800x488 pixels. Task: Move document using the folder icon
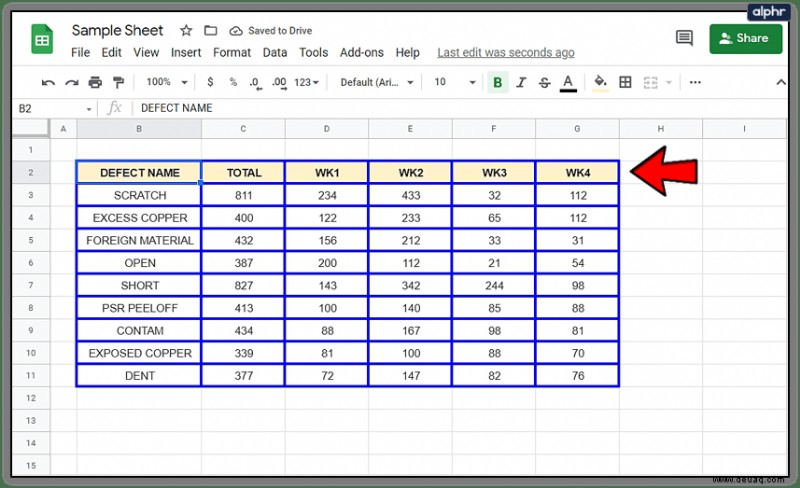click(x=210, y=31)
